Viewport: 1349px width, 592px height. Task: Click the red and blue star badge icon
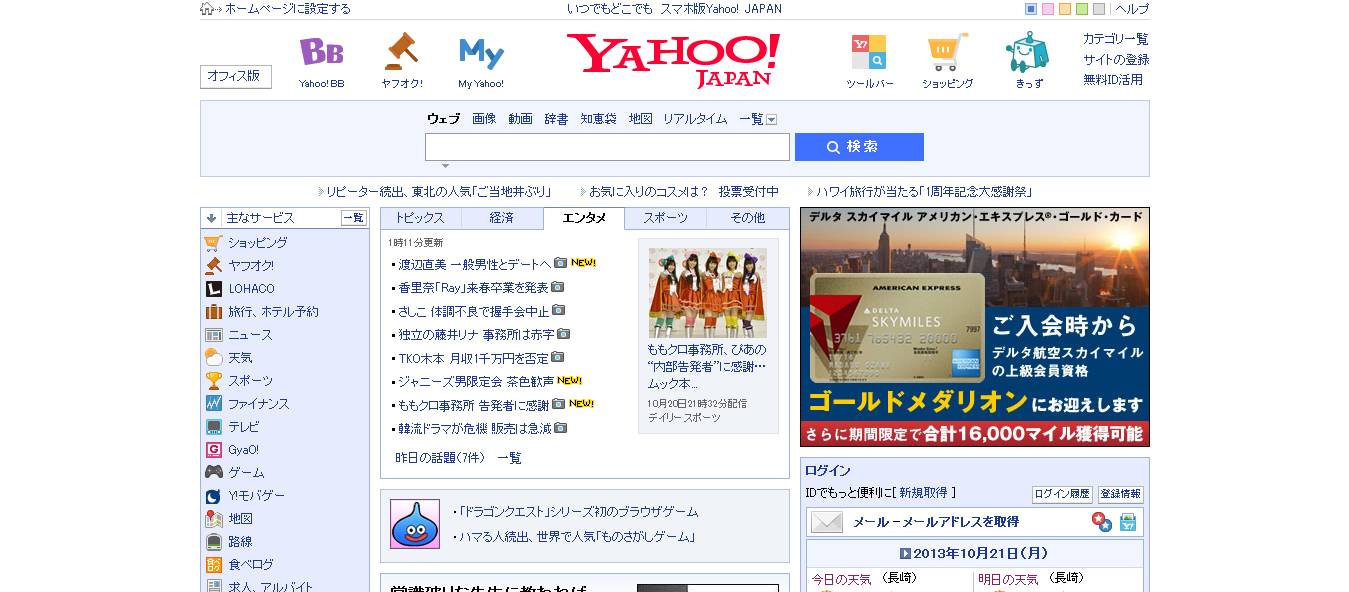(x=1101, y=521)
